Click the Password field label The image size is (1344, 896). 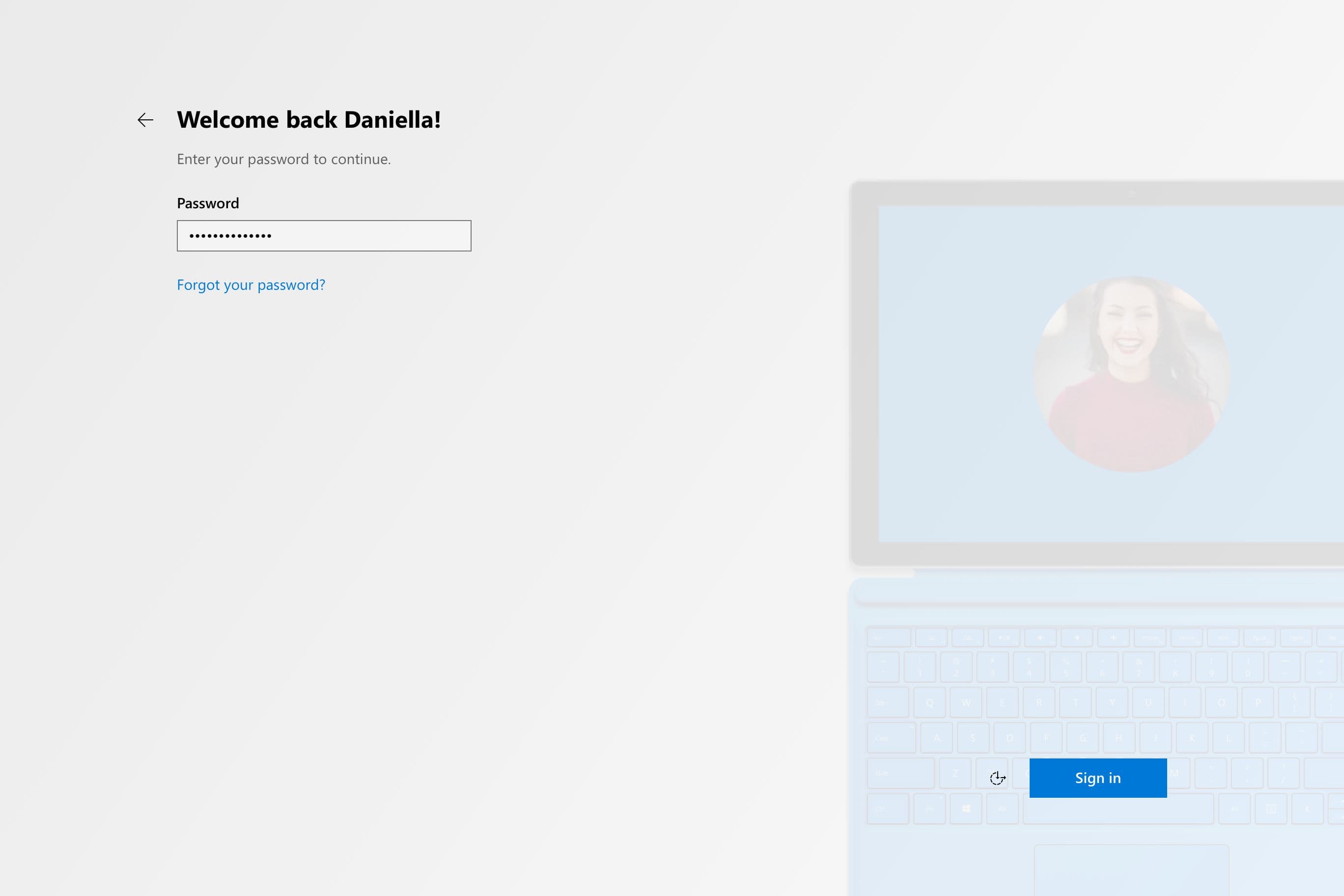[208, 203]
